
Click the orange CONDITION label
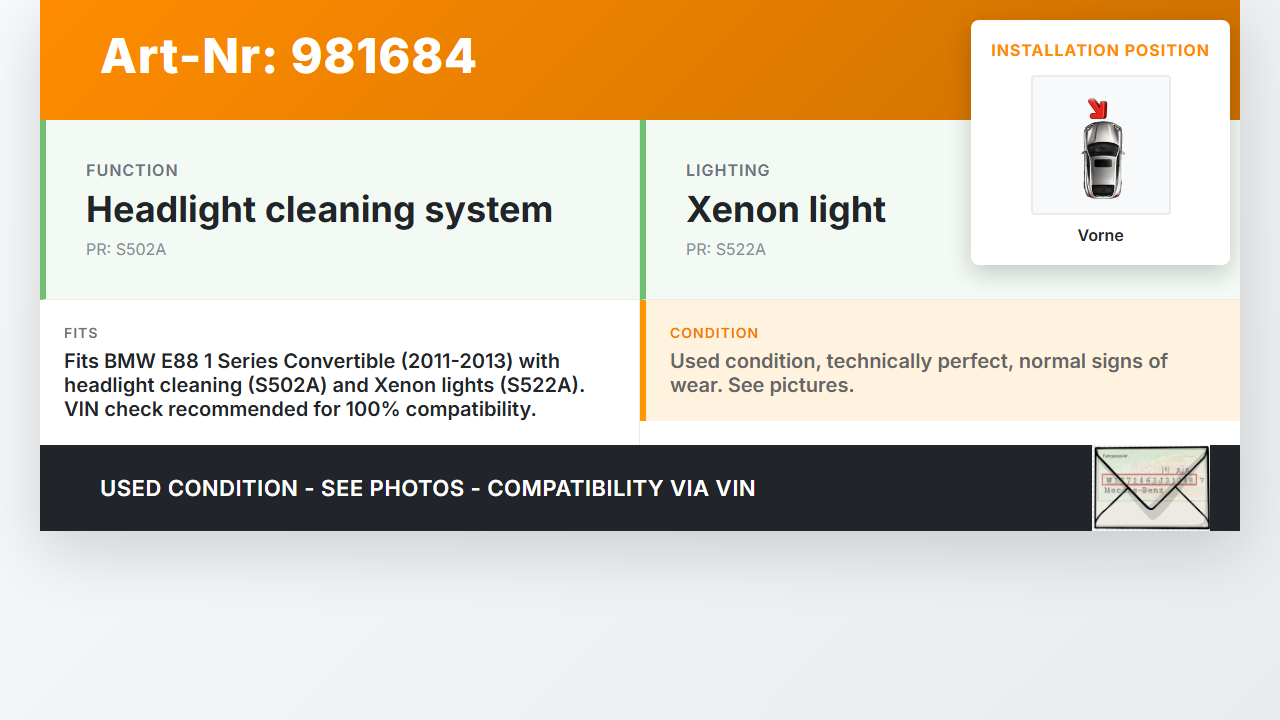tap(714, 333)
